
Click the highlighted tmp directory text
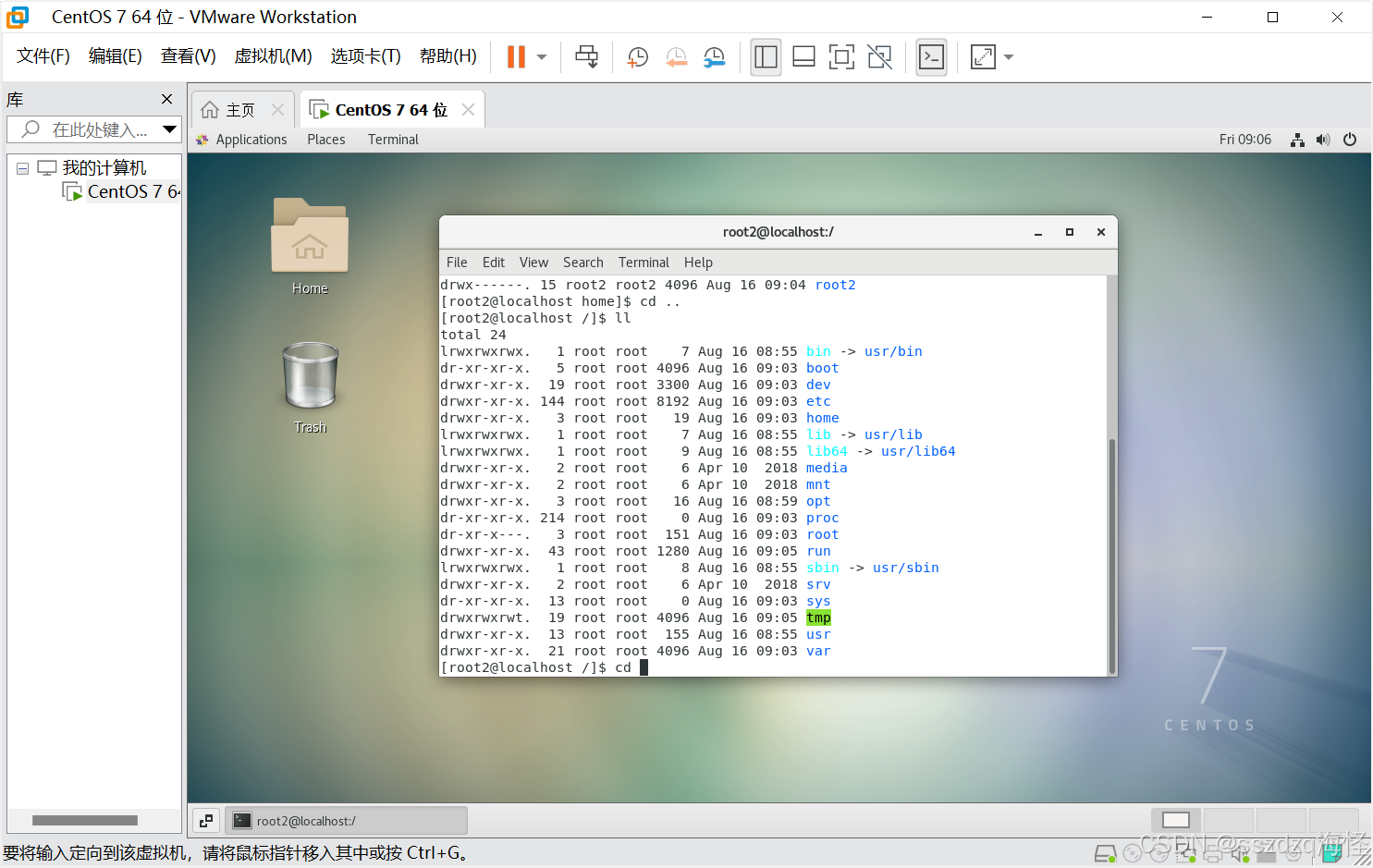click(x=818, y=618)
